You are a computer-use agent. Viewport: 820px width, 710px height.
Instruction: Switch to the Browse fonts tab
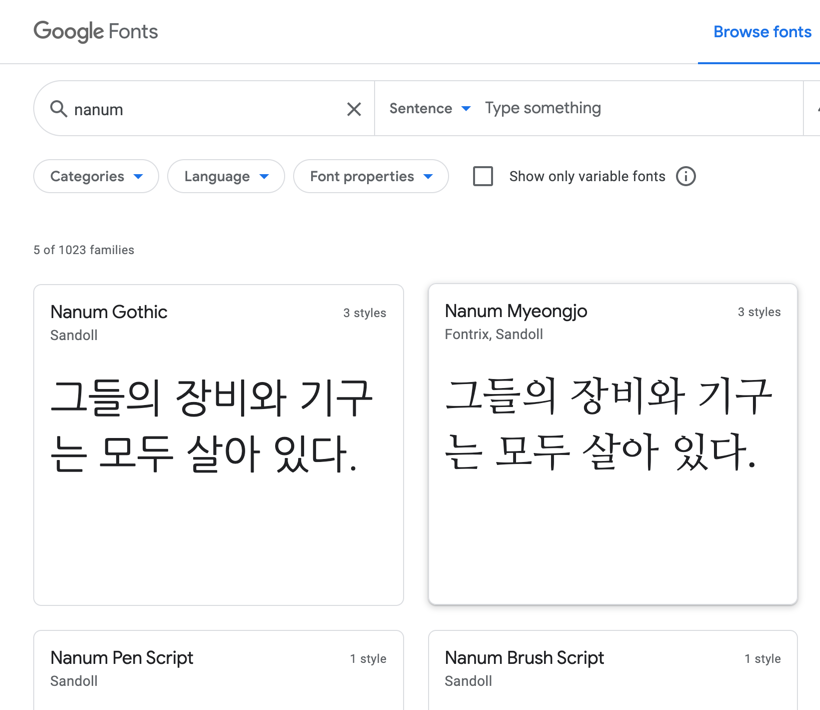761,32
